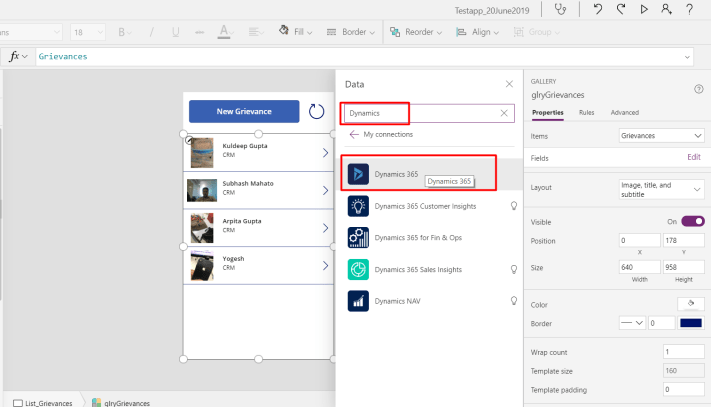Open the gallery help question icon
711x407 pixels.
(x=698, y=89)
